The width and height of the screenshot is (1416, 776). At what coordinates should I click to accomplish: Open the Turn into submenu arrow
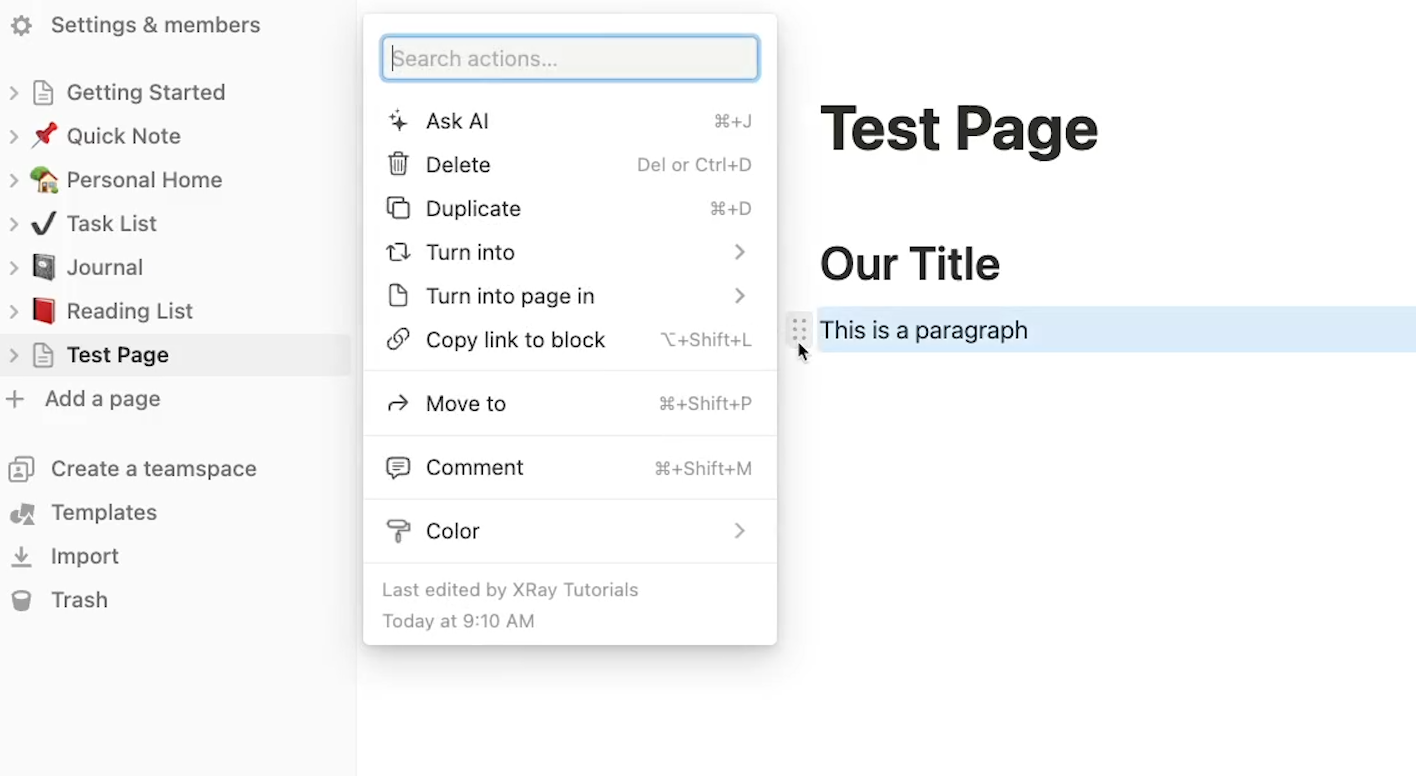click(740, 252)
